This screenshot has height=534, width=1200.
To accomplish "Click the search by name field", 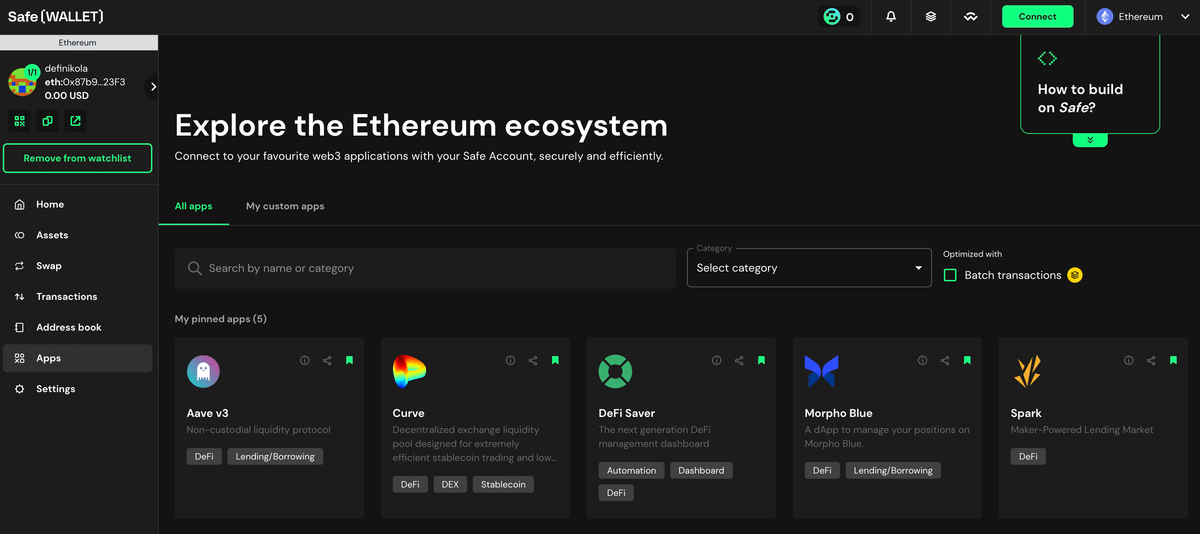I will click(425, 268).
